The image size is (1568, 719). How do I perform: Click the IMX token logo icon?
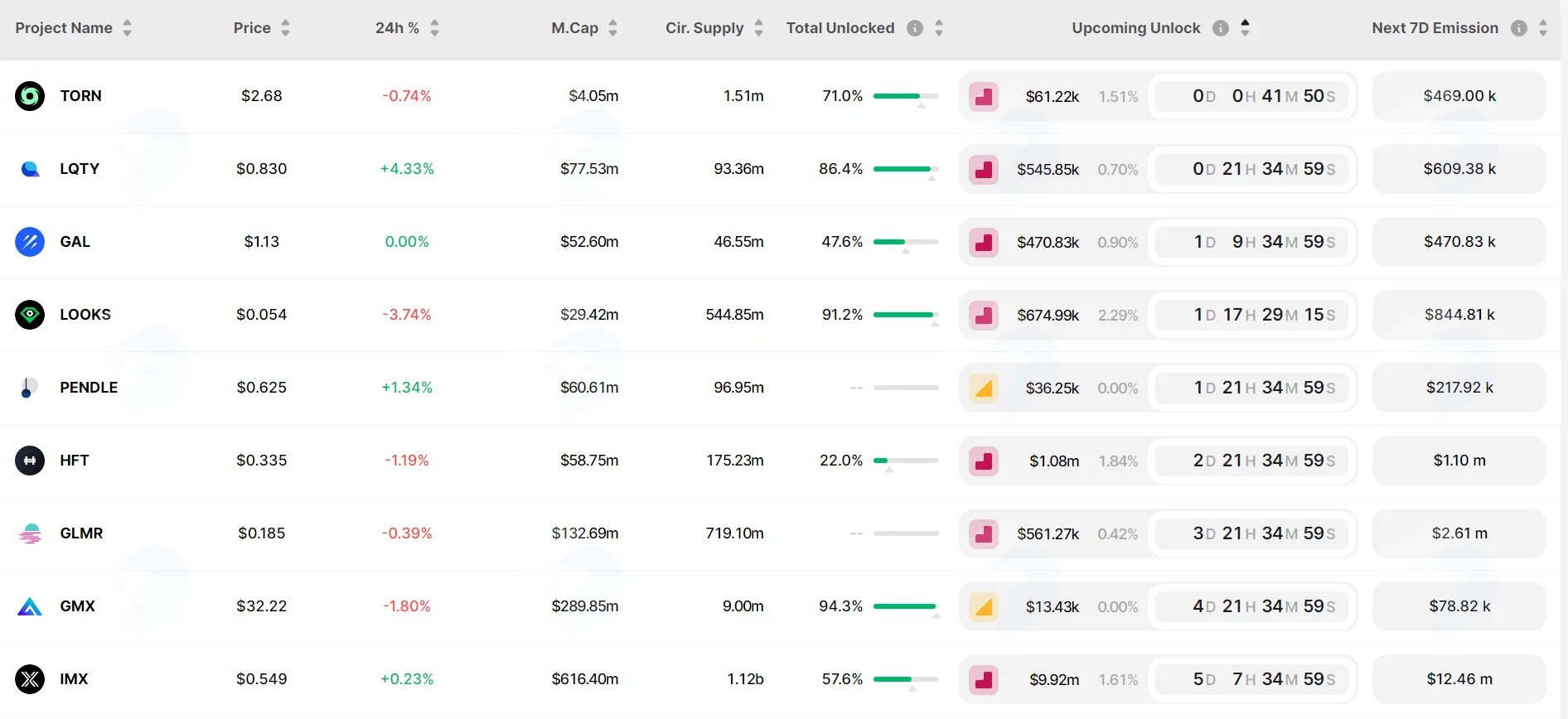coord(30,679)
